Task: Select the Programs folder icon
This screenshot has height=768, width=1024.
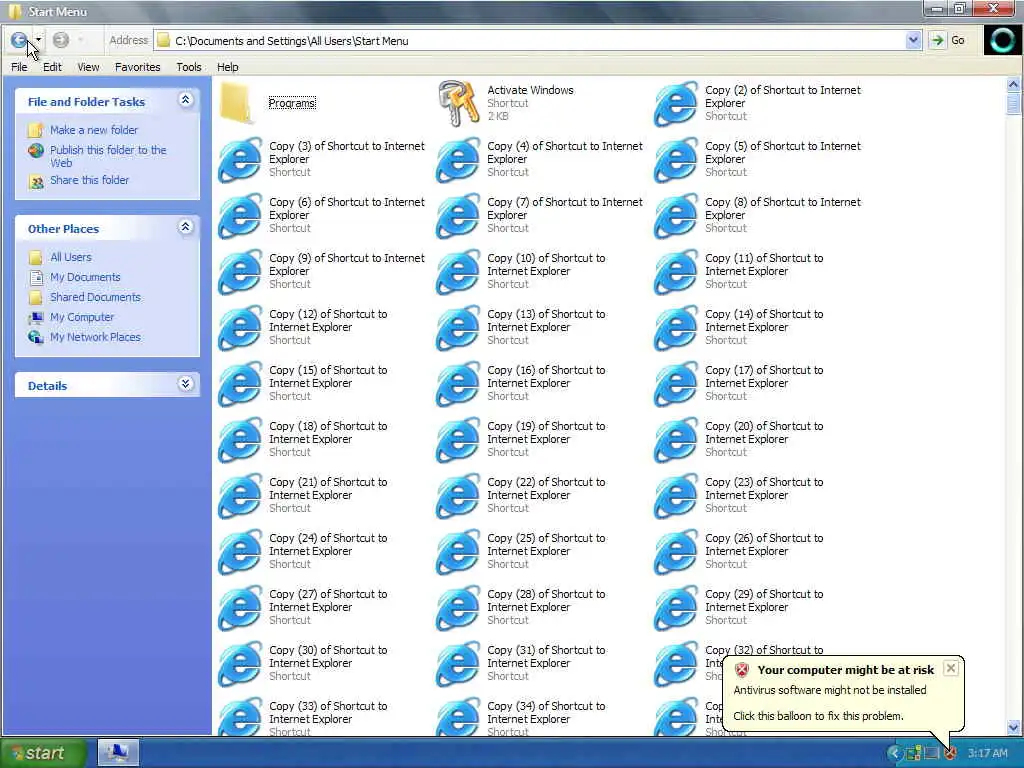Action: (x=237, y=103)
